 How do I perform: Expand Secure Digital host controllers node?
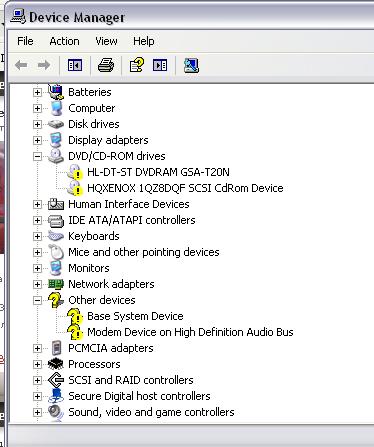tap(37, 396)
